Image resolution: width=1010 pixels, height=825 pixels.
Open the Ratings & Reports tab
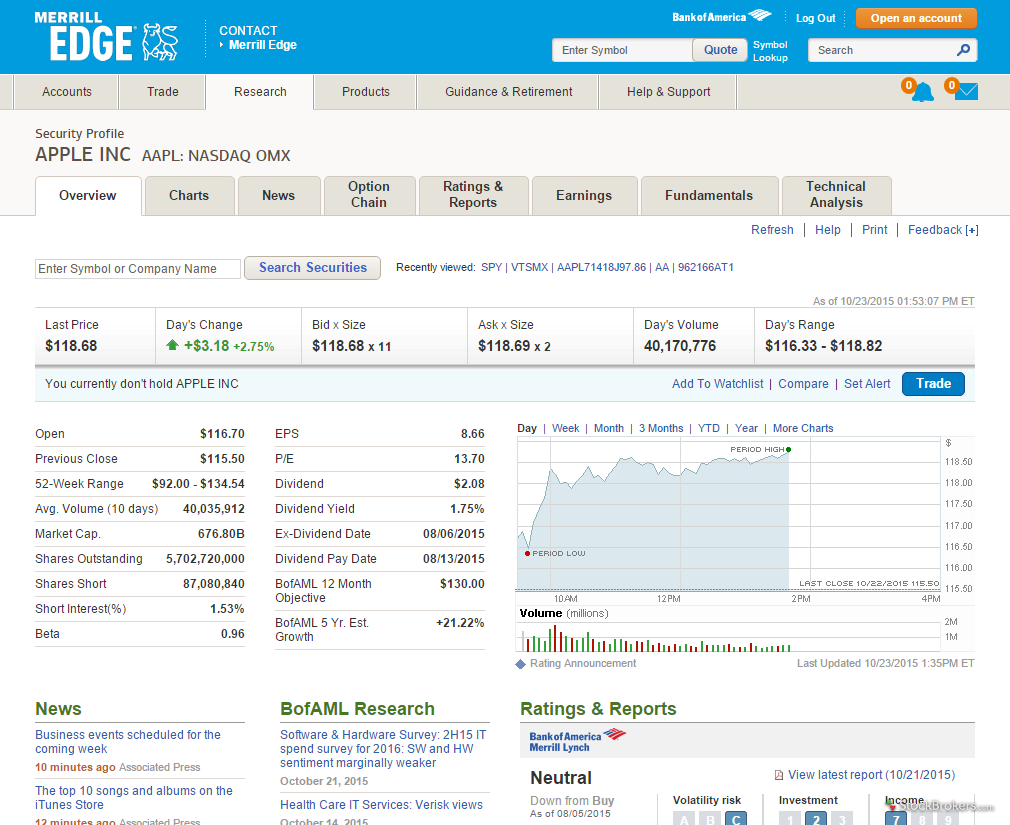[473, 194]
